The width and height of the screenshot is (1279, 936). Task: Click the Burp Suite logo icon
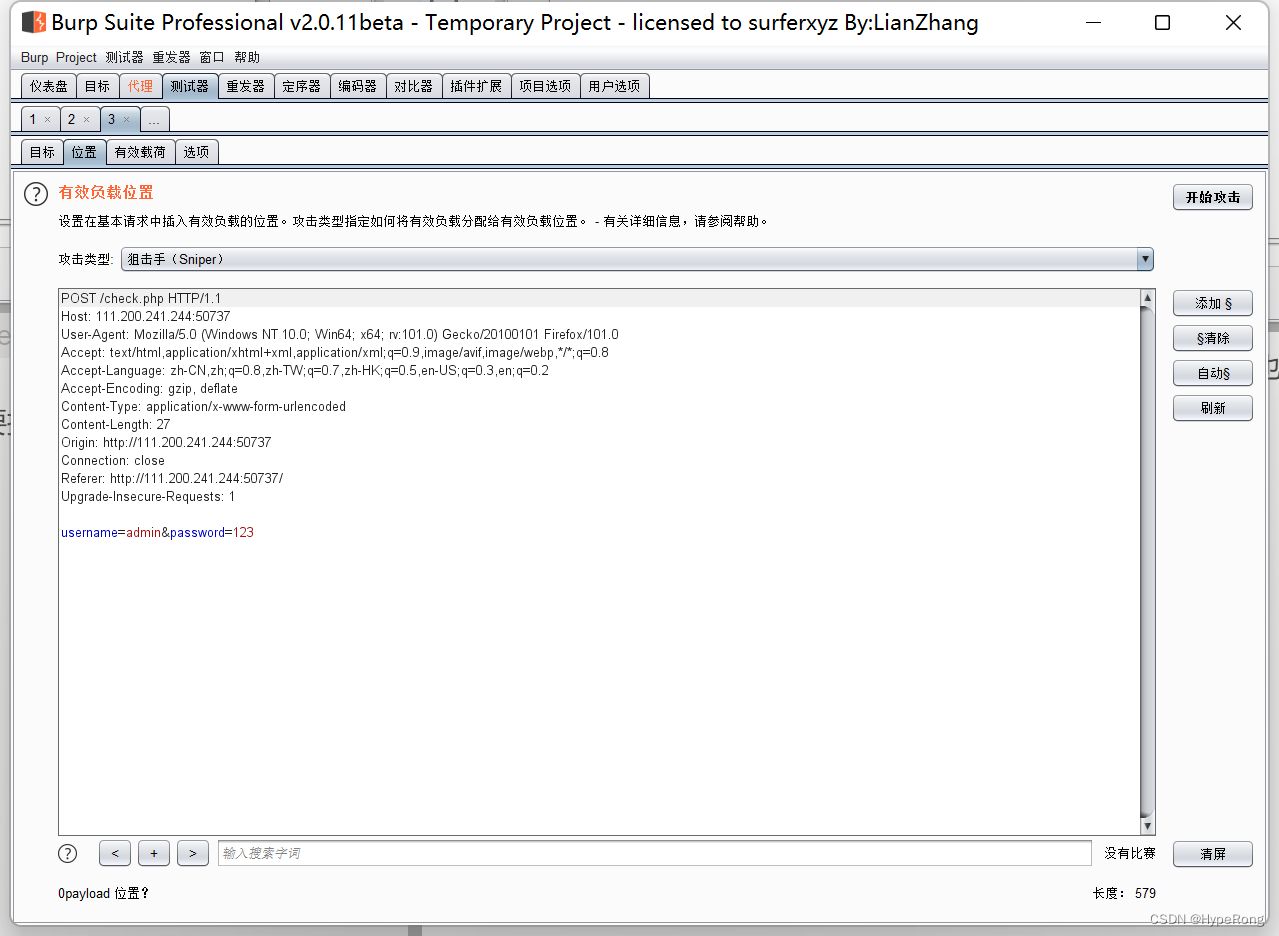(33, 22)
